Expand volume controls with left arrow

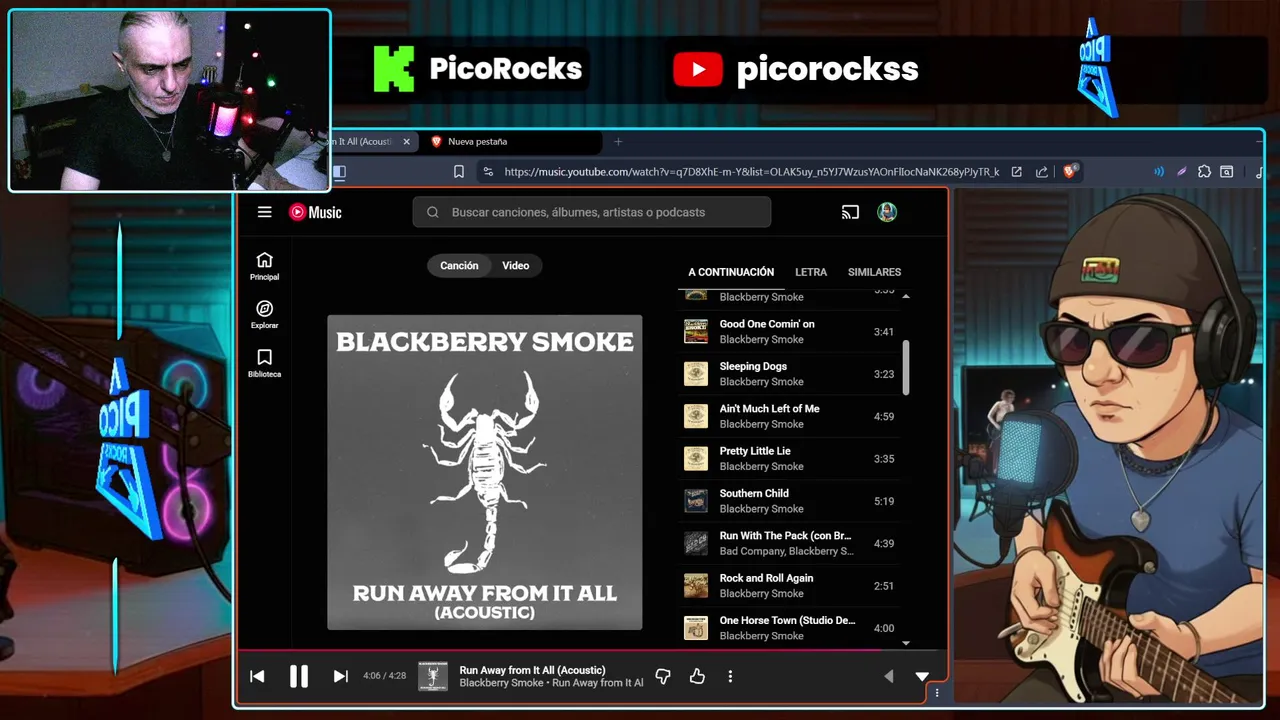pos(888,677)
